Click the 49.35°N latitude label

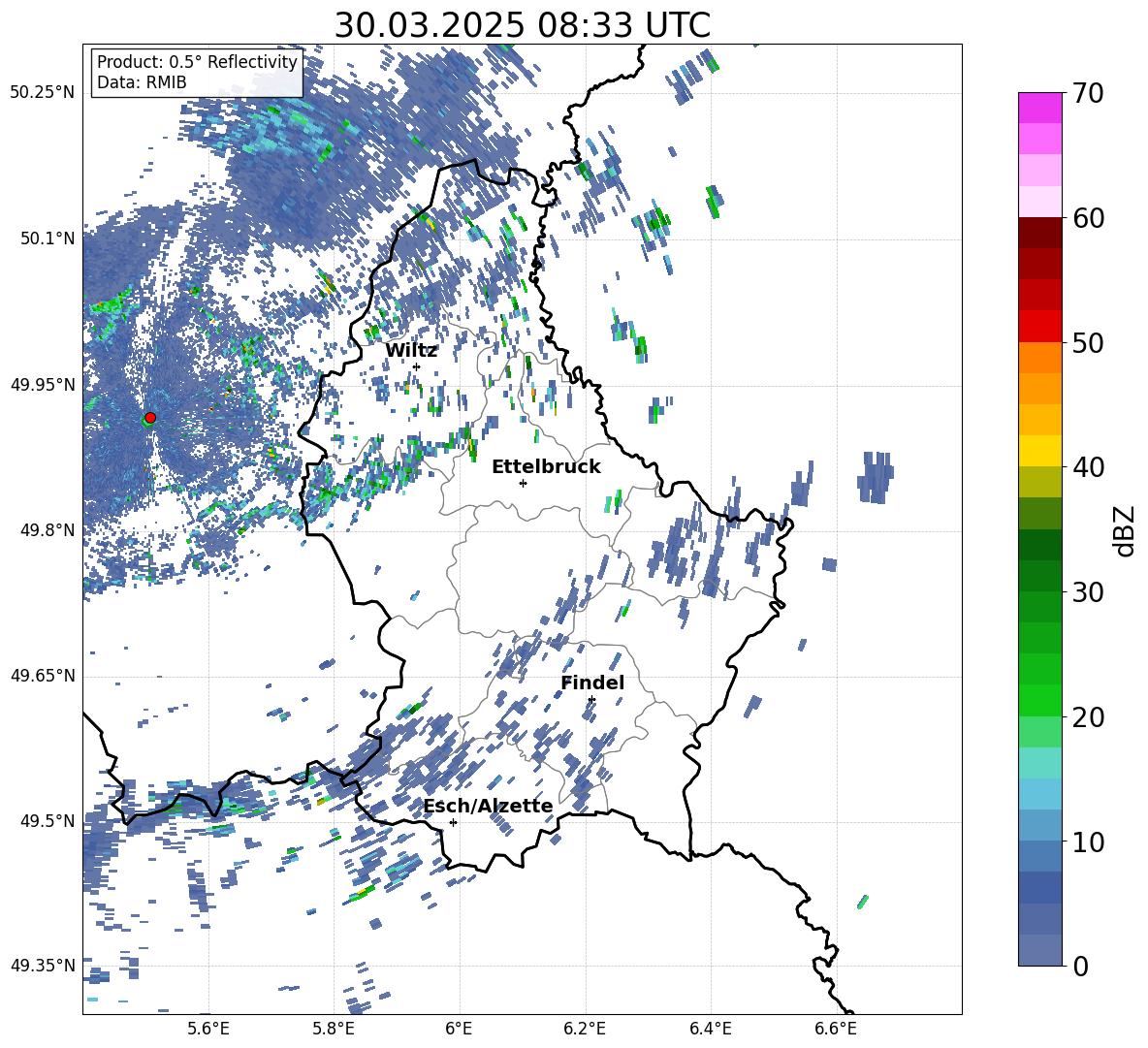[x=43, y=966]
